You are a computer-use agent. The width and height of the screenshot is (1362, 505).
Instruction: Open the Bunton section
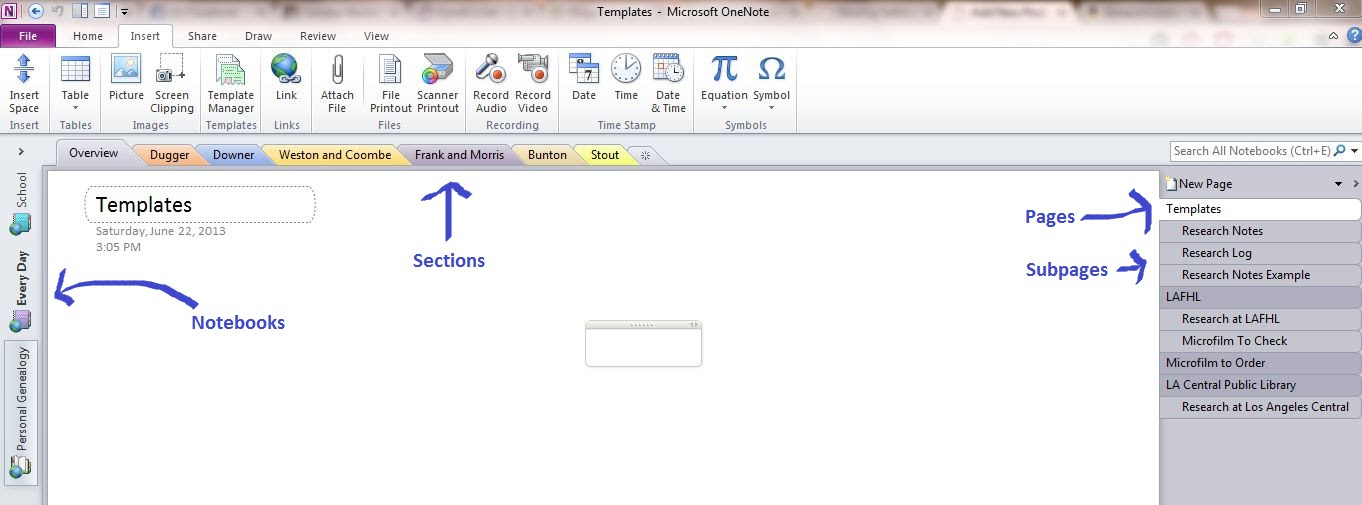click(547, 155)
